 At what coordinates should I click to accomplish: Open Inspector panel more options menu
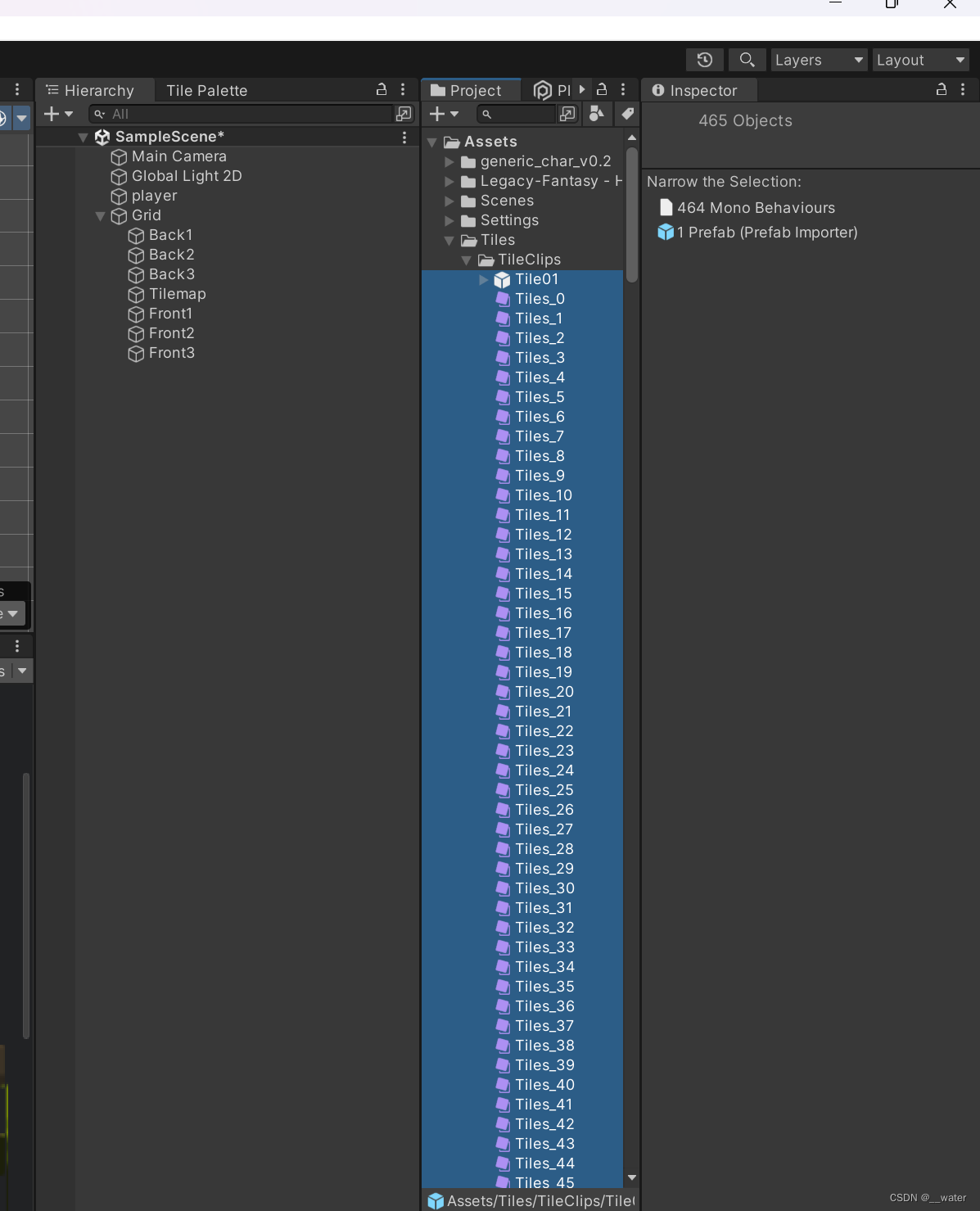[963, 89]
